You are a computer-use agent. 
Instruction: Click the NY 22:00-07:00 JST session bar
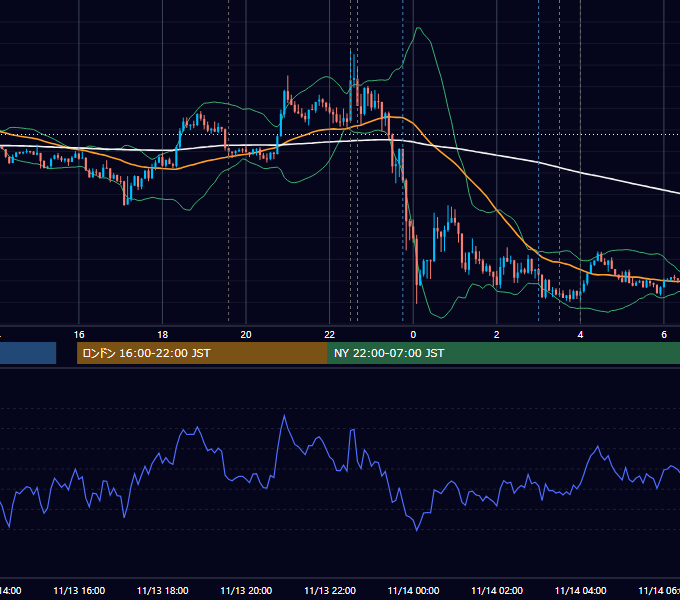click(x=503, y=353)
